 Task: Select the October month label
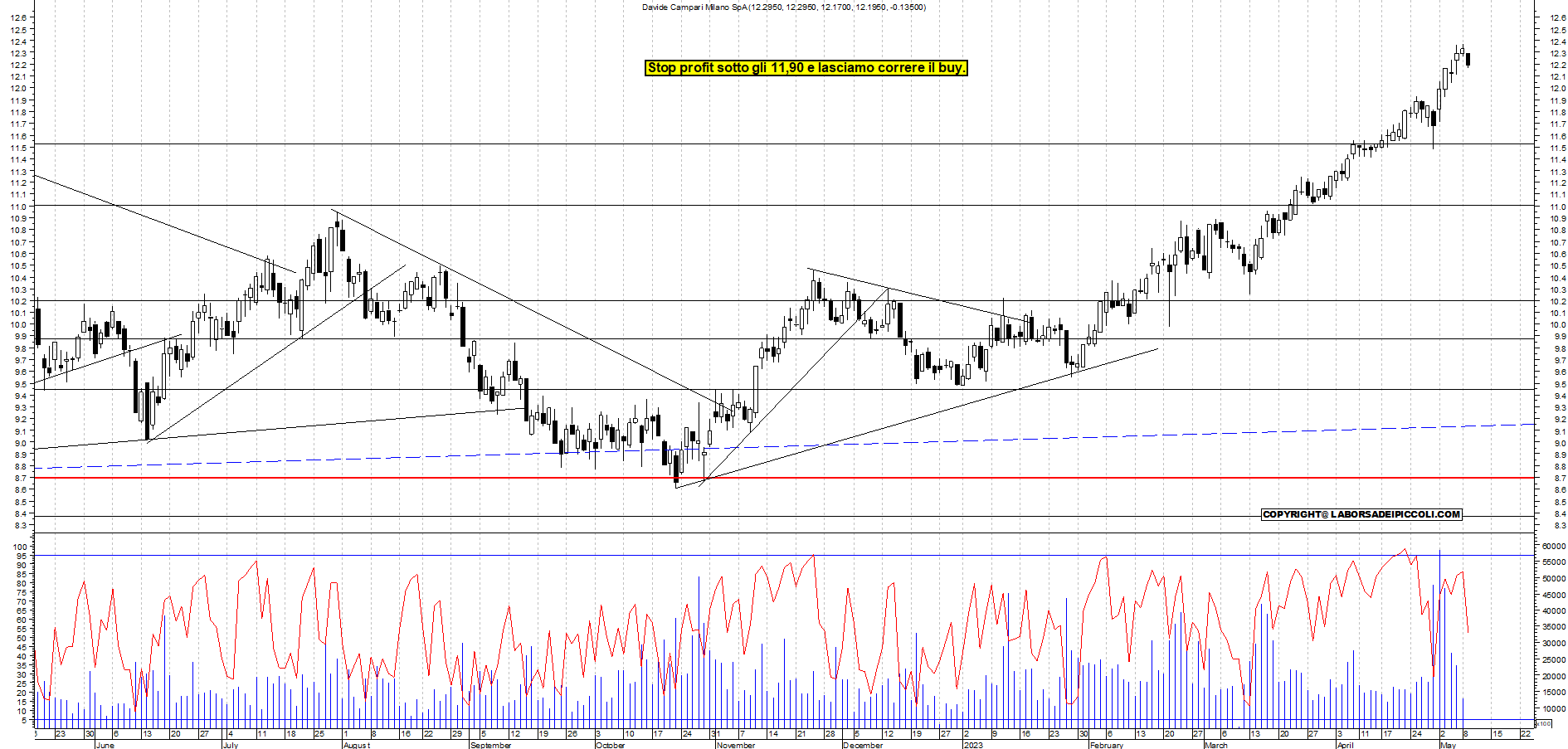[x=611, y=745]
